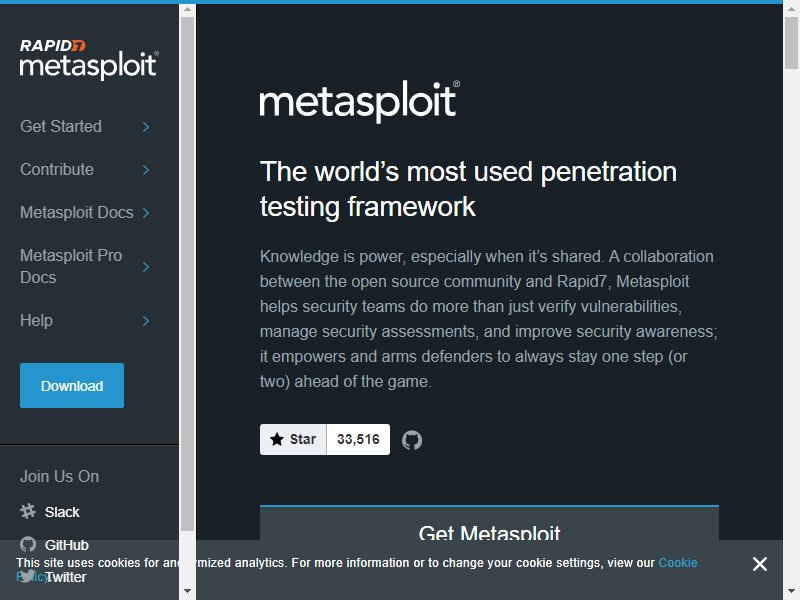Click the sidebar scrollbar down arrow
Screen dimensions: 800x600
coord(187,591)
